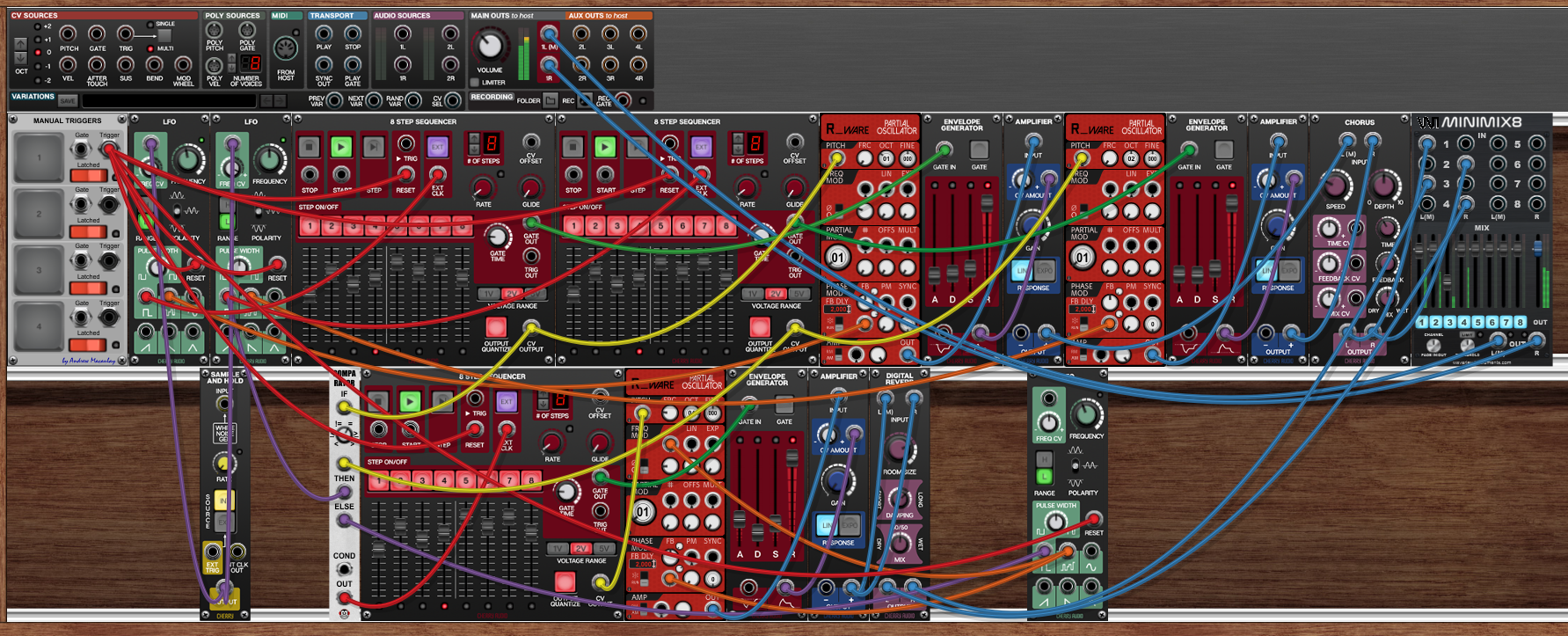Toggle the LIMITER checkbox
Screen dimensions: 1568x636
coord(474,83)
